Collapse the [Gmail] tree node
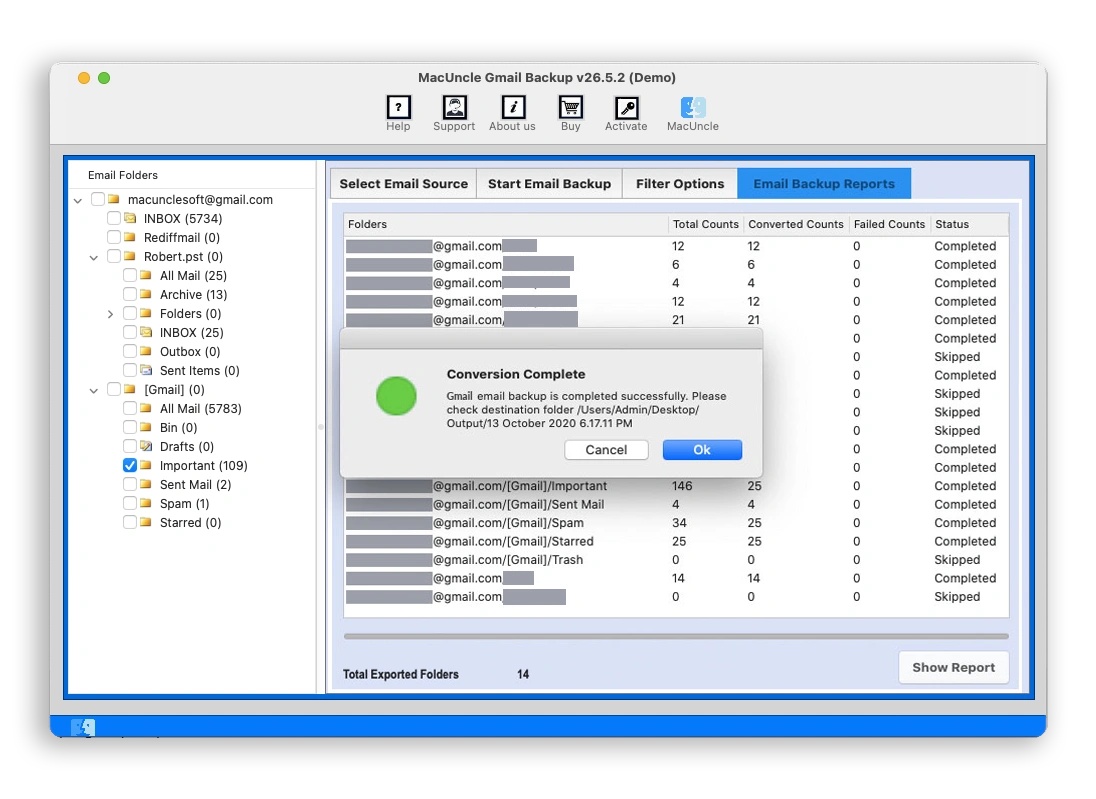Viewport: 1096px width, 799px height. click(x=94, y=391)
